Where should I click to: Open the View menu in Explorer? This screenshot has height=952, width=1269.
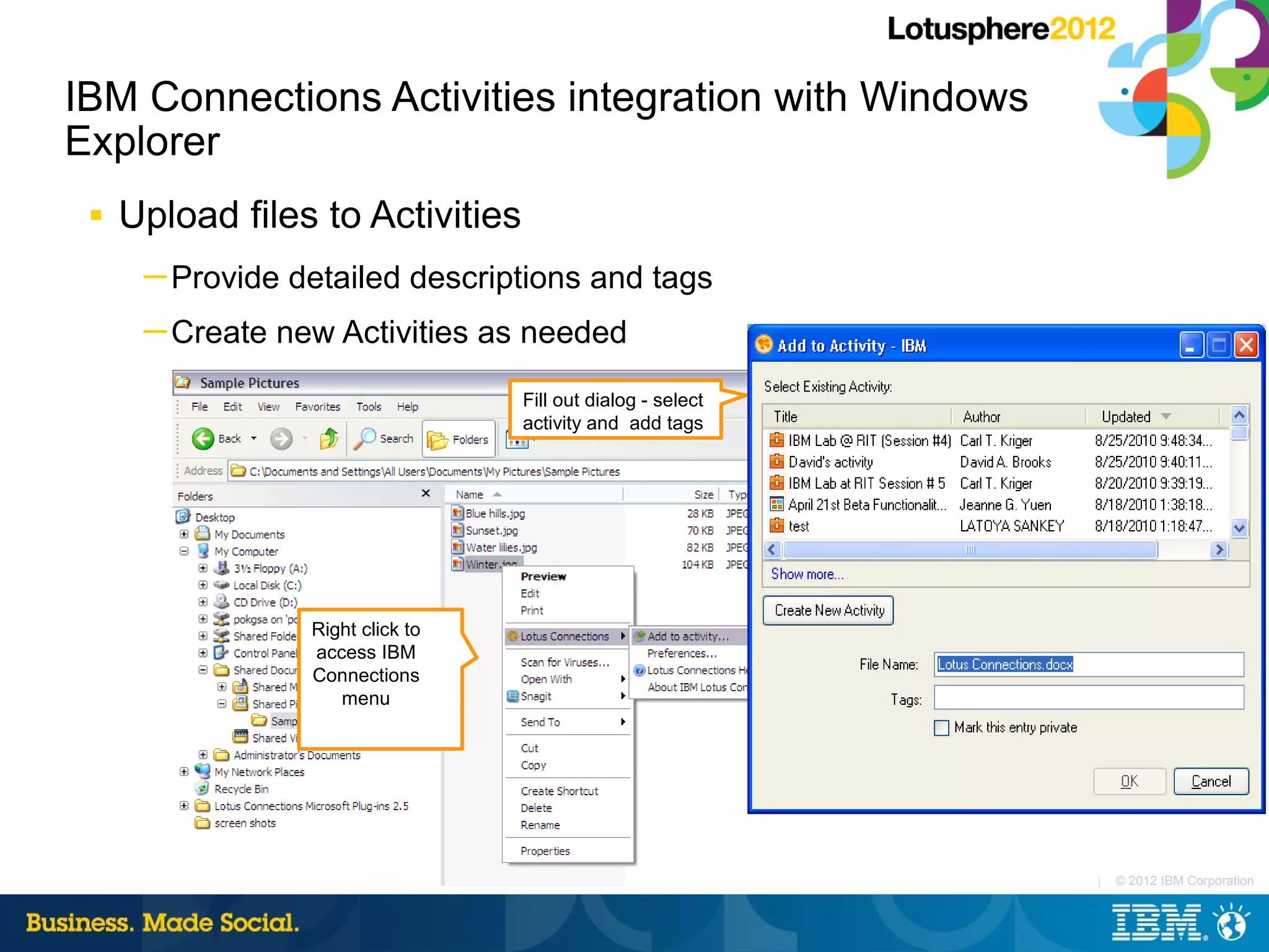[268, 407]
